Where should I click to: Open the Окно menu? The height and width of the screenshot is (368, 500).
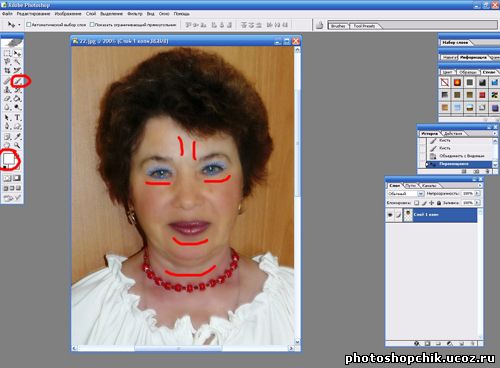[164, 14]
